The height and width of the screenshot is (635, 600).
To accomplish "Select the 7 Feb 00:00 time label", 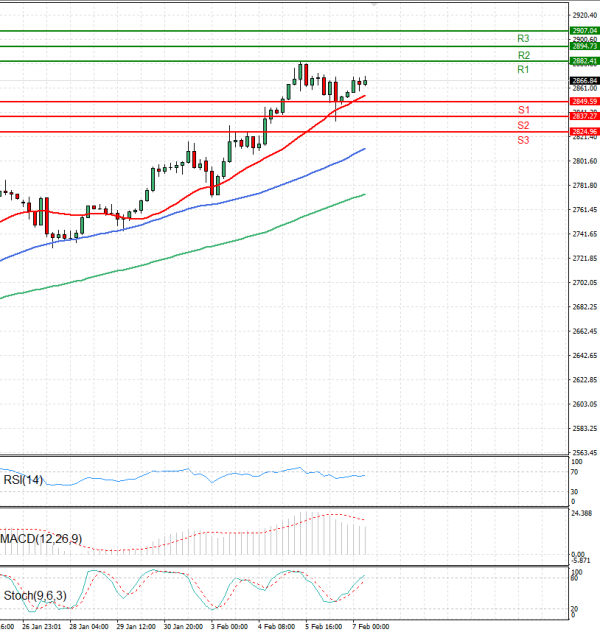I will (x=368, y=627).
